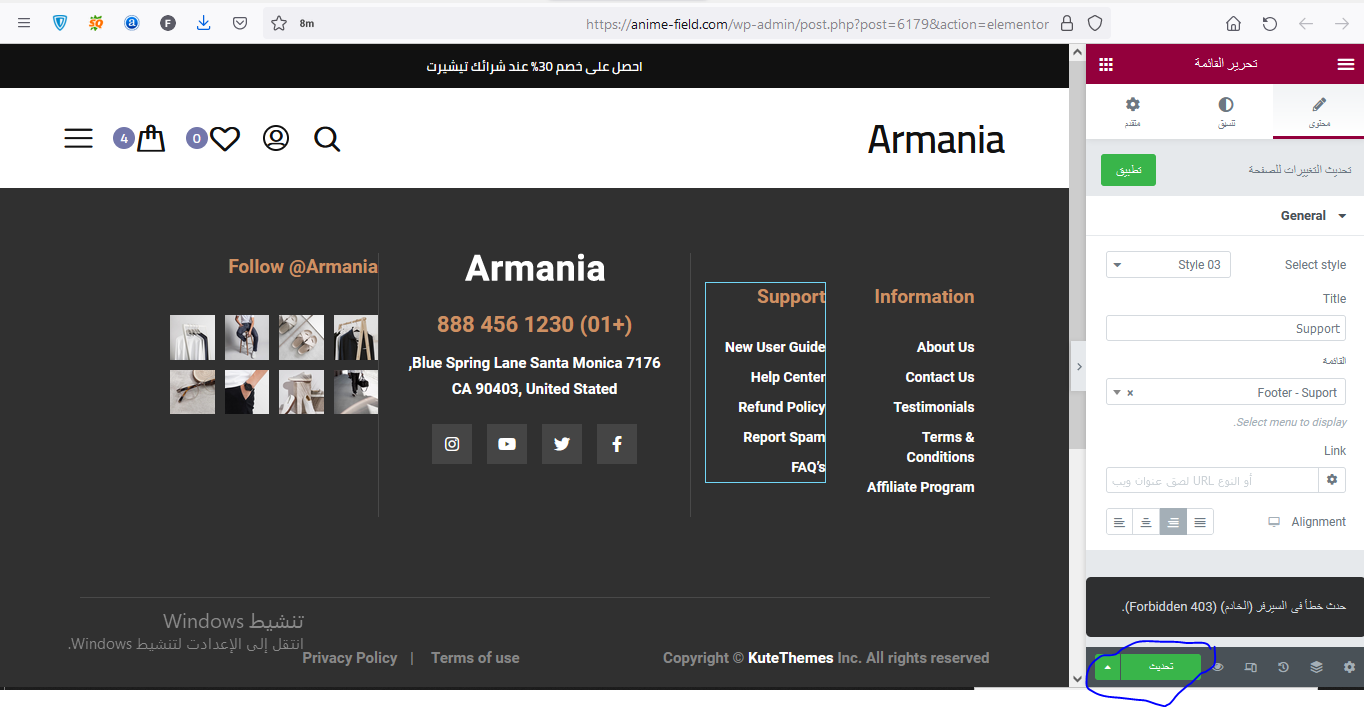Navigate forward with the right arrow
This screenshot has height=707, width=1364.
click(1342, 23)
